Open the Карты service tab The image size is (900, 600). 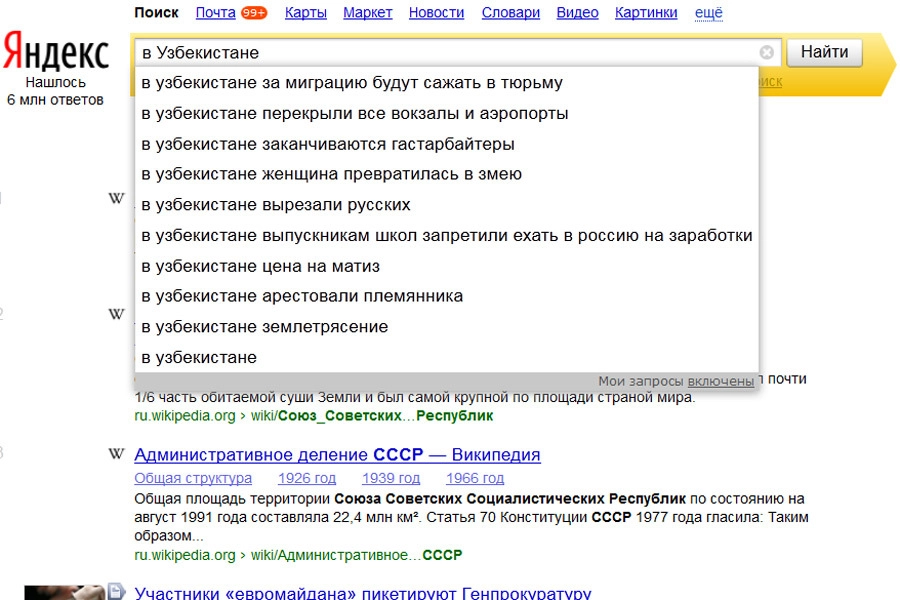[305, 13]
